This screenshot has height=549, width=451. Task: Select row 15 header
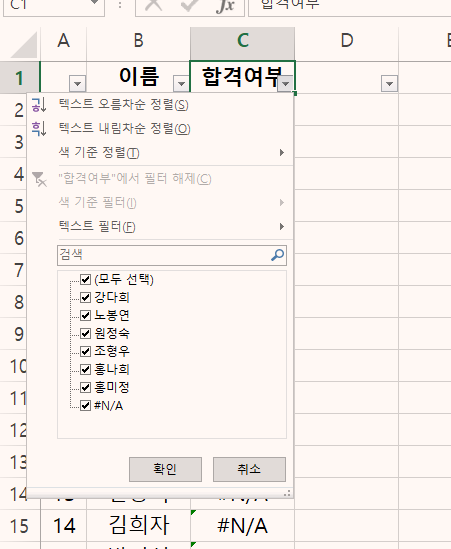tap(20, 526)
